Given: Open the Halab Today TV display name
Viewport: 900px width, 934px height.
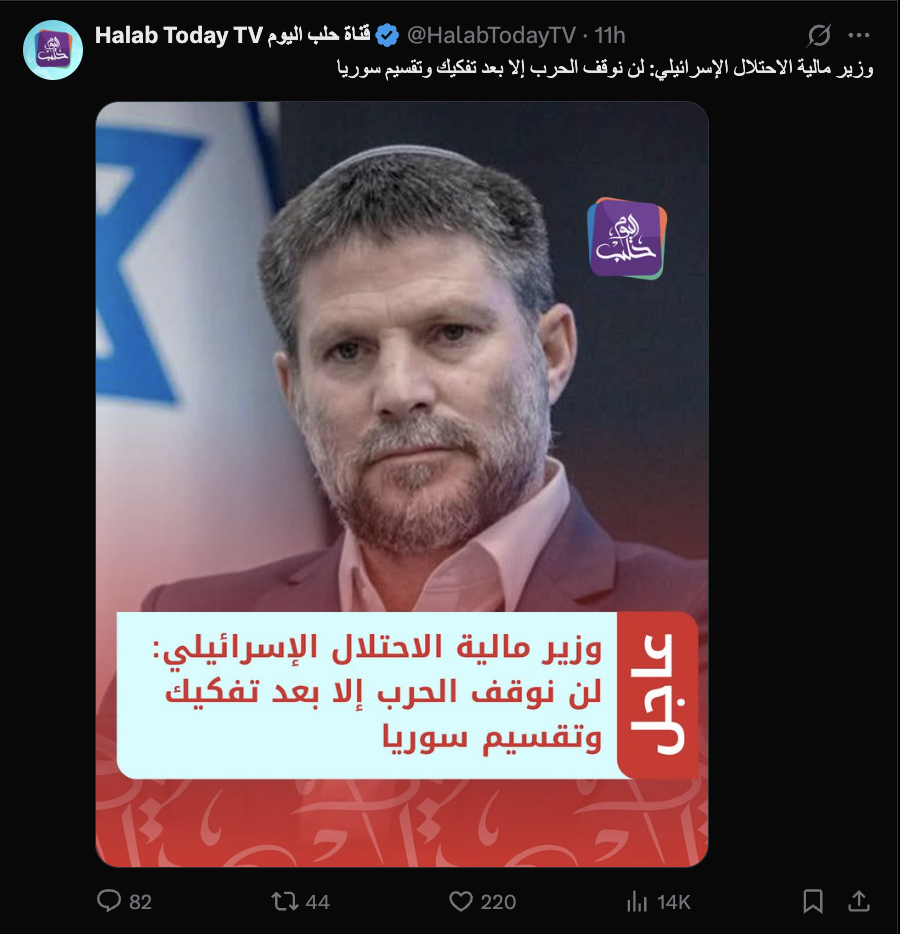Looking at the screenshot, I should 232,35.
